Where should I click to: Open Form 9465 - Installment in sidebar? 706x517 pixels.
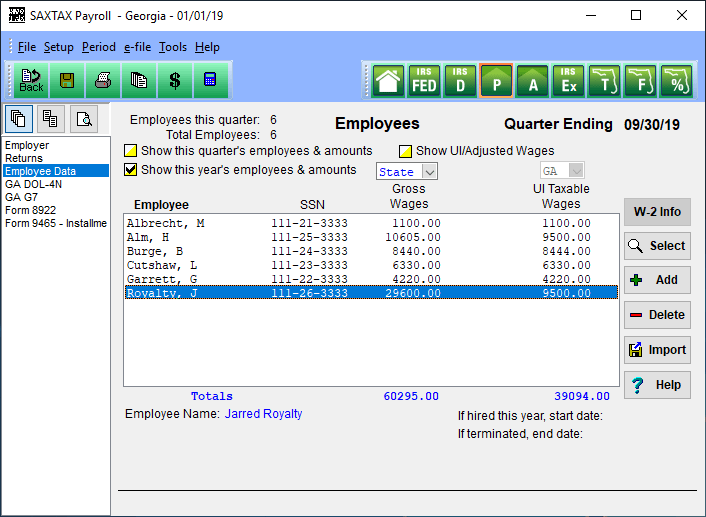coord(56,223)
